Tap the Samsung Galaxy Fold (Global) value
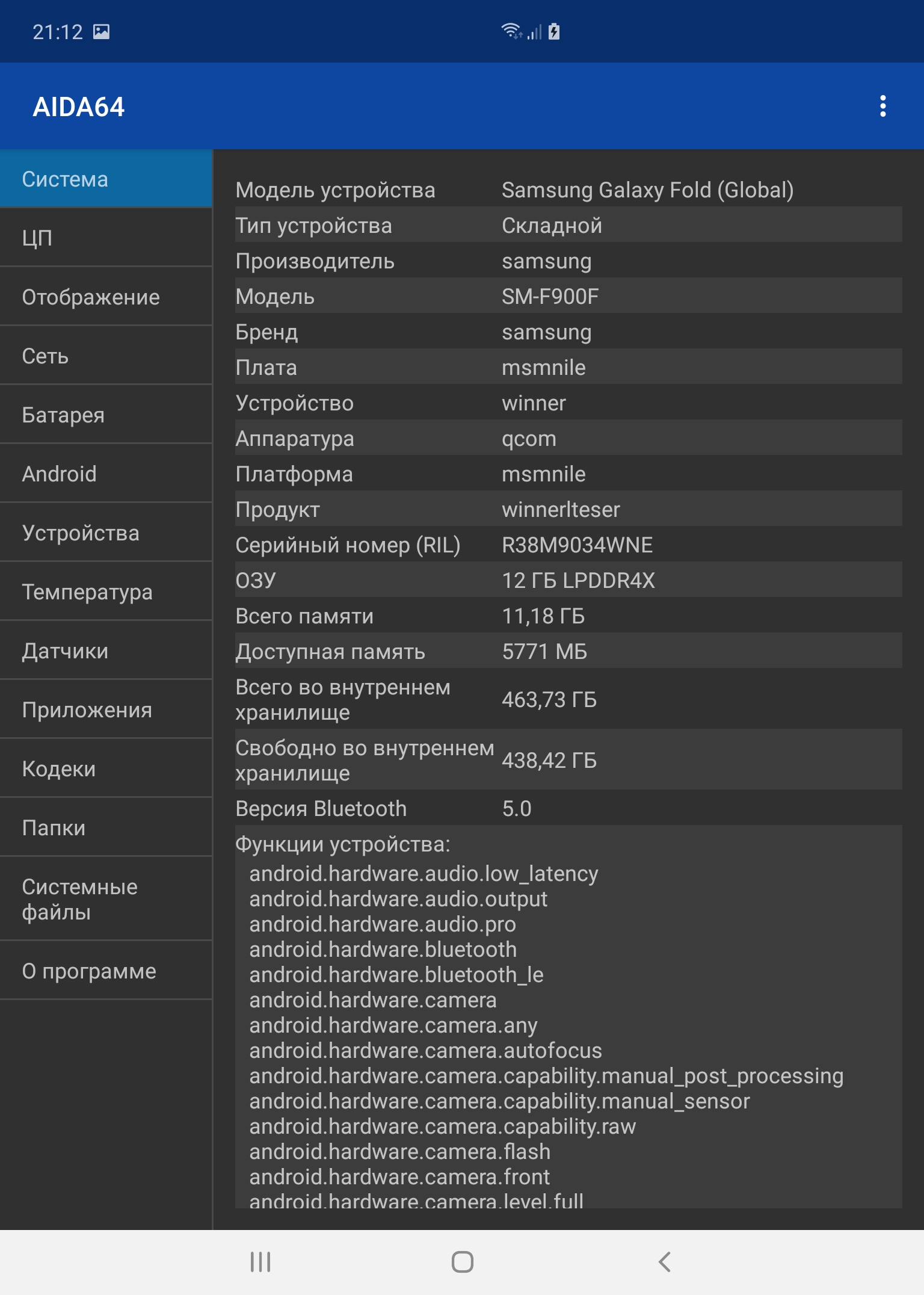Image resolution: width=924 pixels, height=1295 pixels. [x=647, y=190]
